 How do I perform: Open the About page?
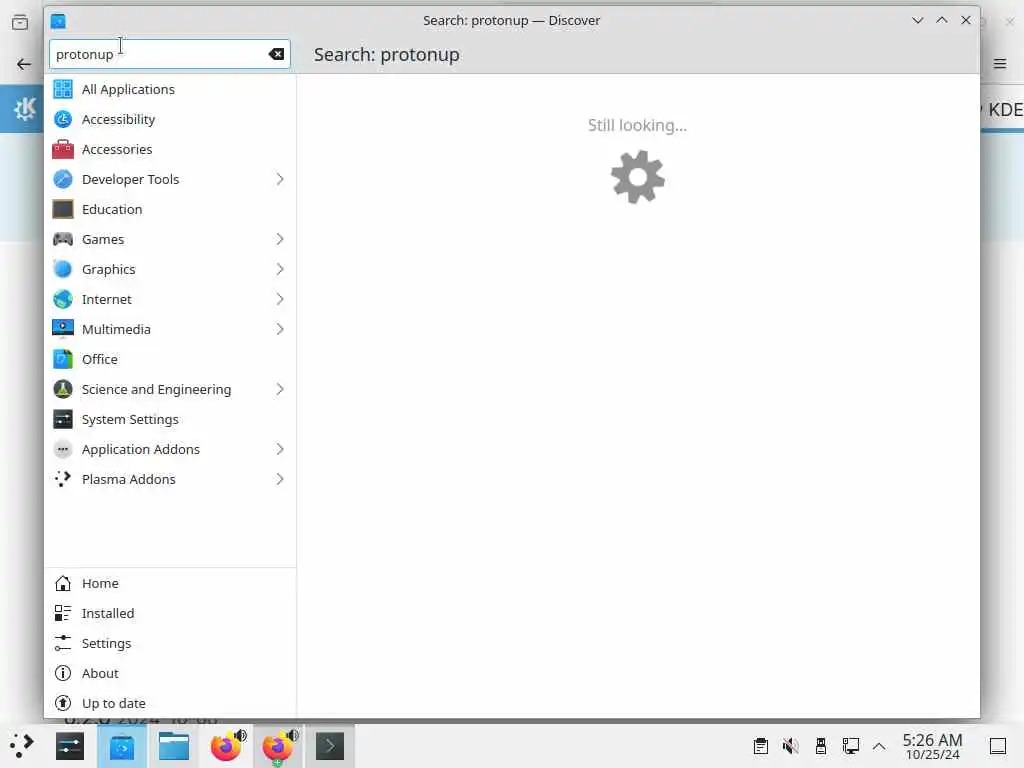tap(170, 674)
